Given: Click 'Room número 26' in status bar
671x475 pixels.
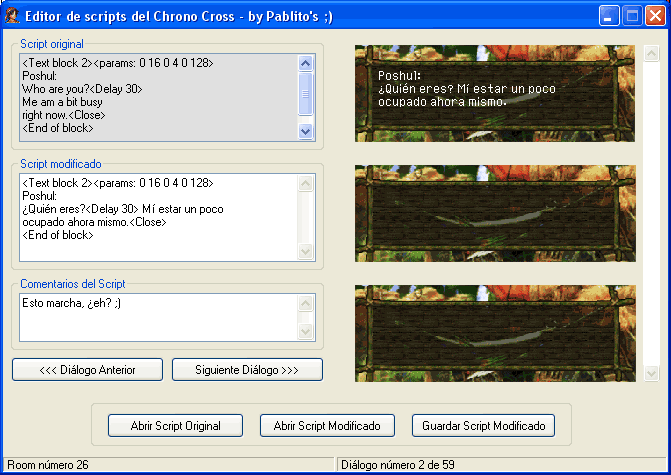Looking at the screenshot, I should point(48,465).
